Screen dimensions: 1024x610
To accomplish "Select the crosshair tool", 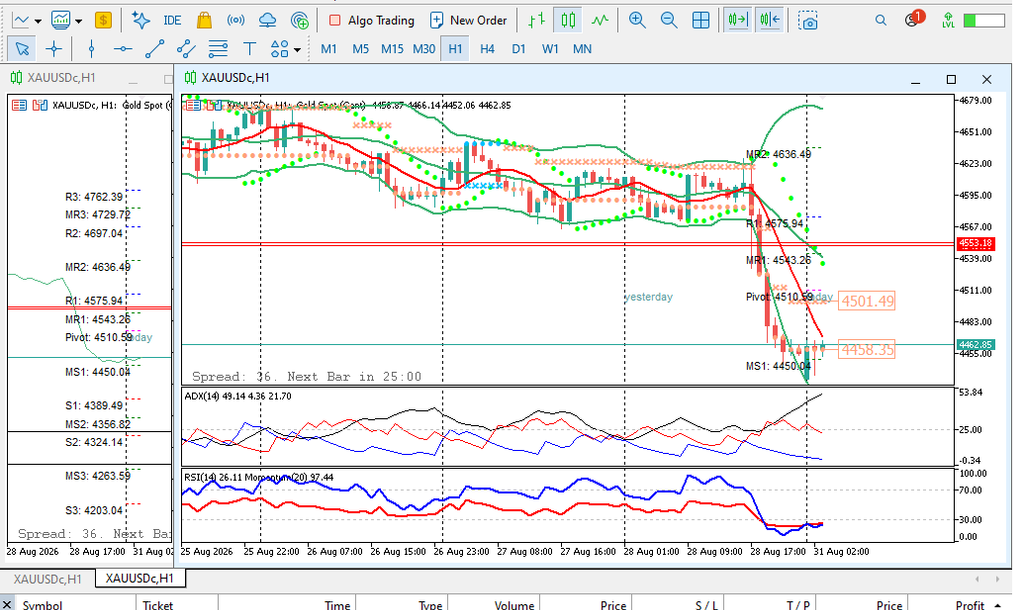I will coord(54,48).
